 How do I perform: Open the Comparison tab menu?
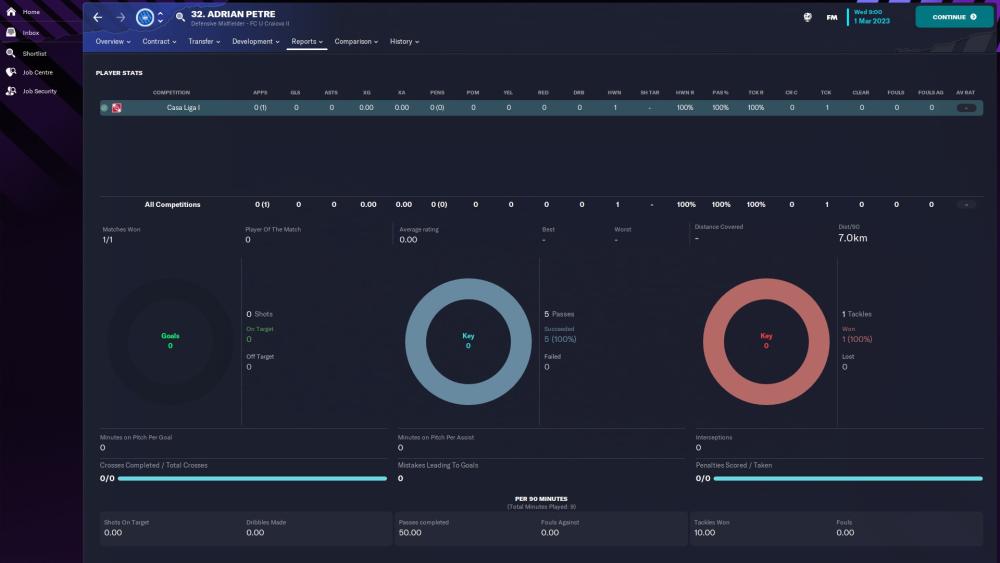356,42
